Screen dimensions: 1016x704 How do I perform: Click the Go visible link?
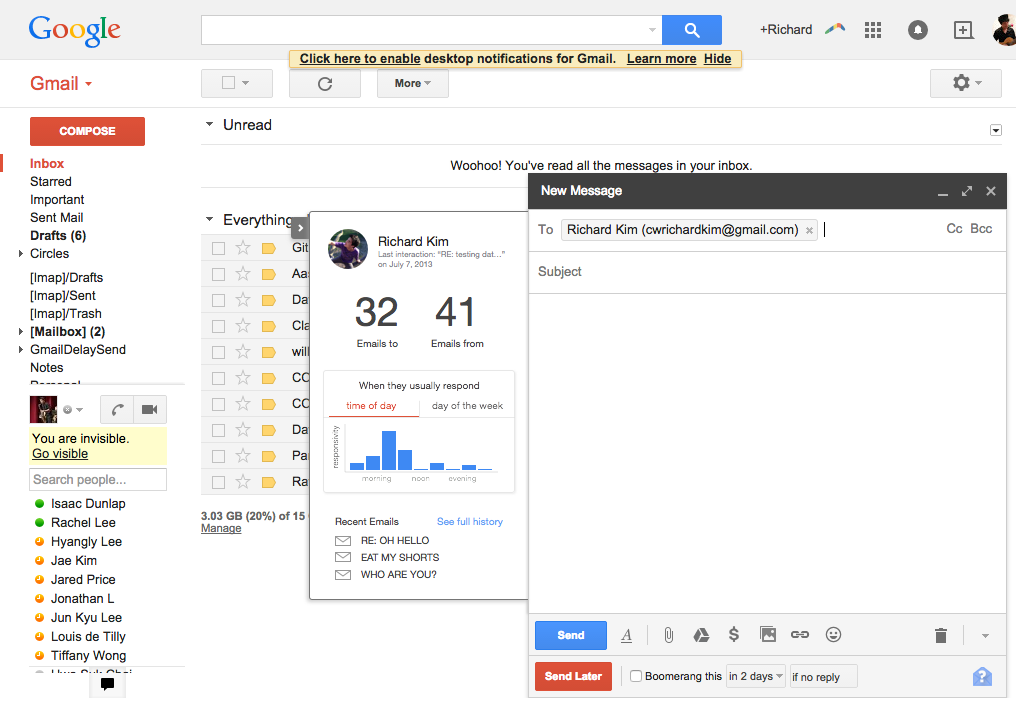60,454
